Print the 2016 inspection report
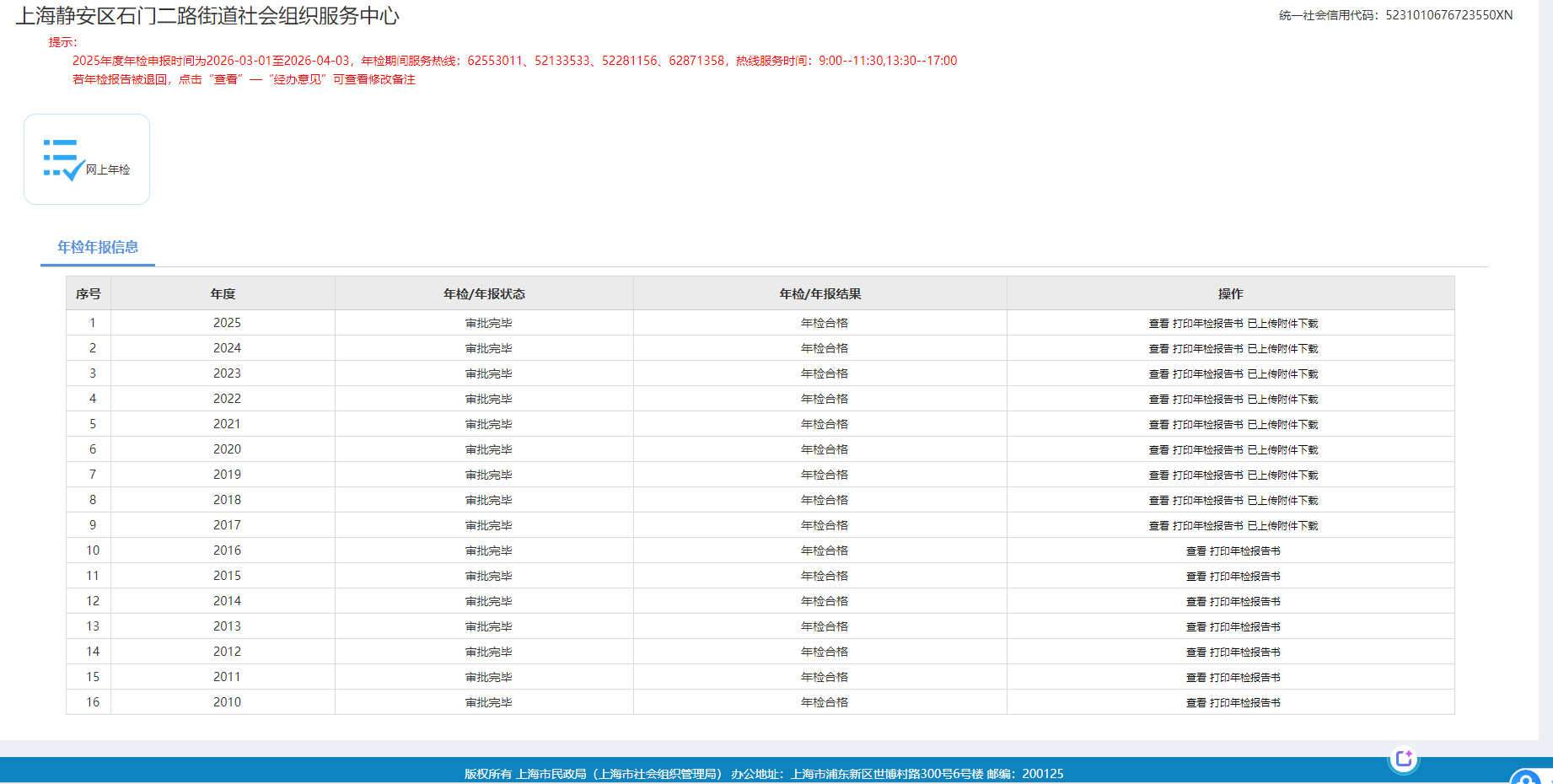The height and width of the screenshot is (784, 1553). [1244, 551]
